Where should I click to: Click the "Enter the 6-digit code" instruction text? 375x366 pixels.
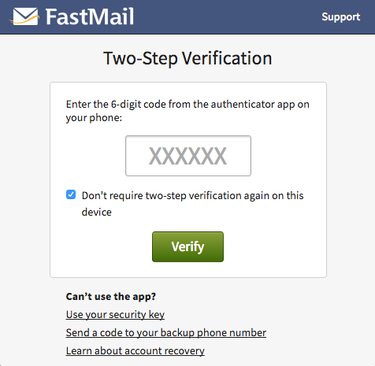pyautogui.click(x=188, y=104)
